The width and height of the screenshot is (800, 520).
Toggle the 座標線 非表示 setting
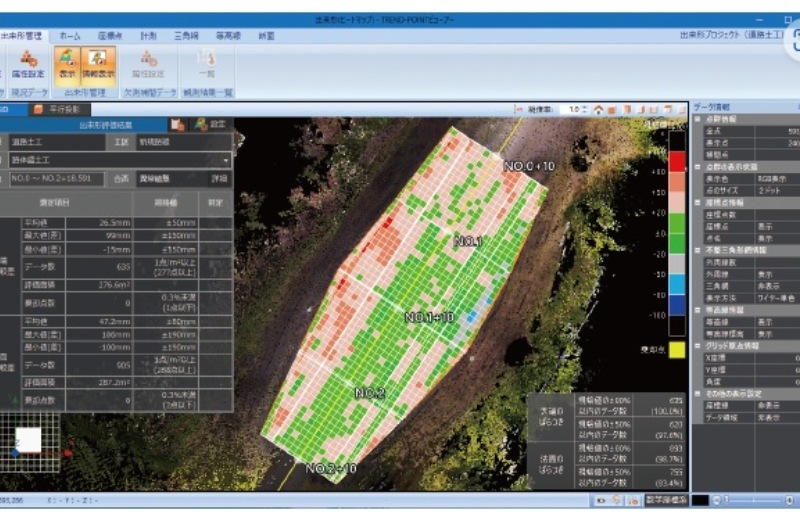[x=777, y=406]
